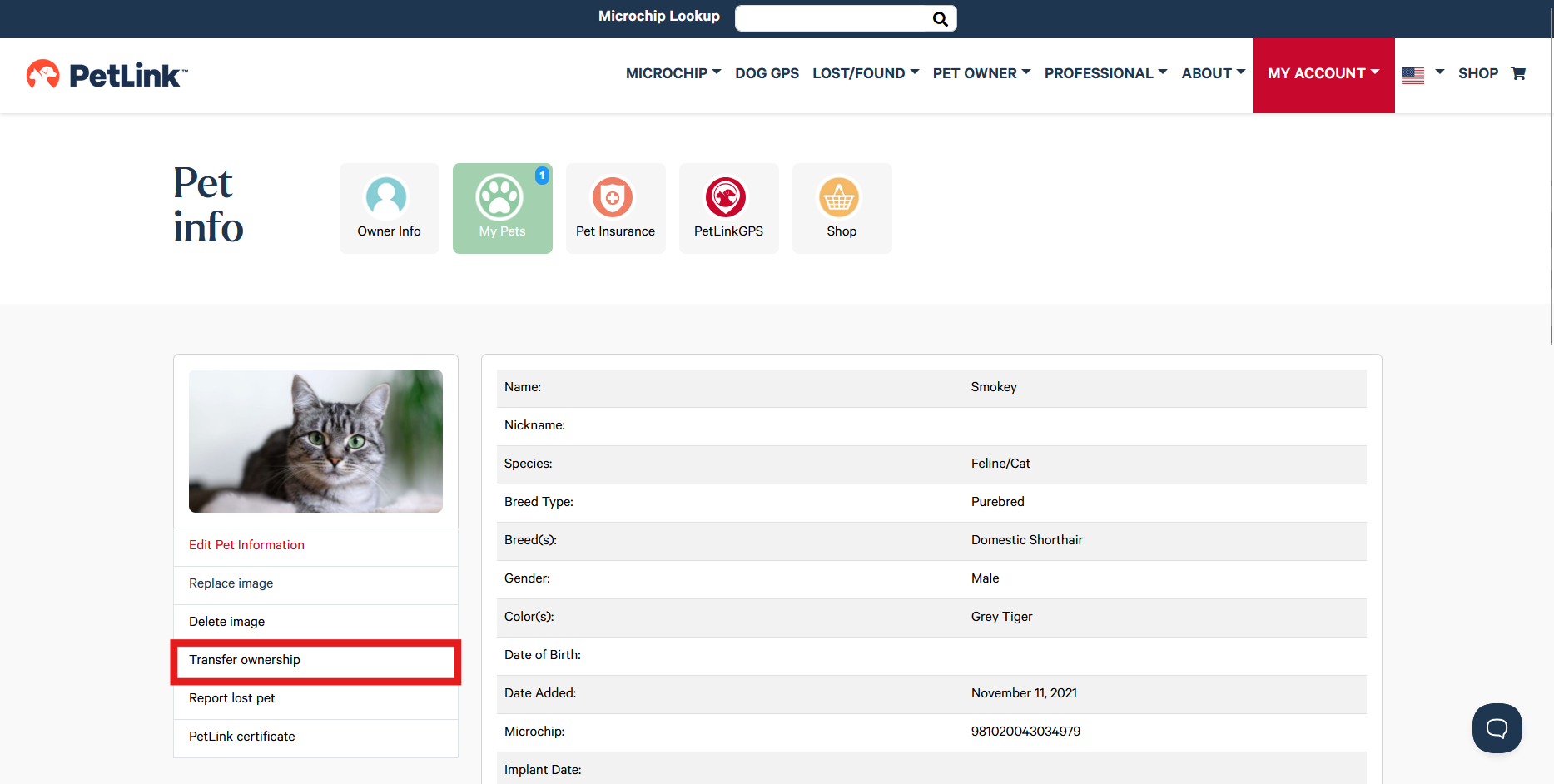Screen dimensions: 1554x784
Task: Click the breed value Domestic Shorthair
Action: [x=1027, y=540]
